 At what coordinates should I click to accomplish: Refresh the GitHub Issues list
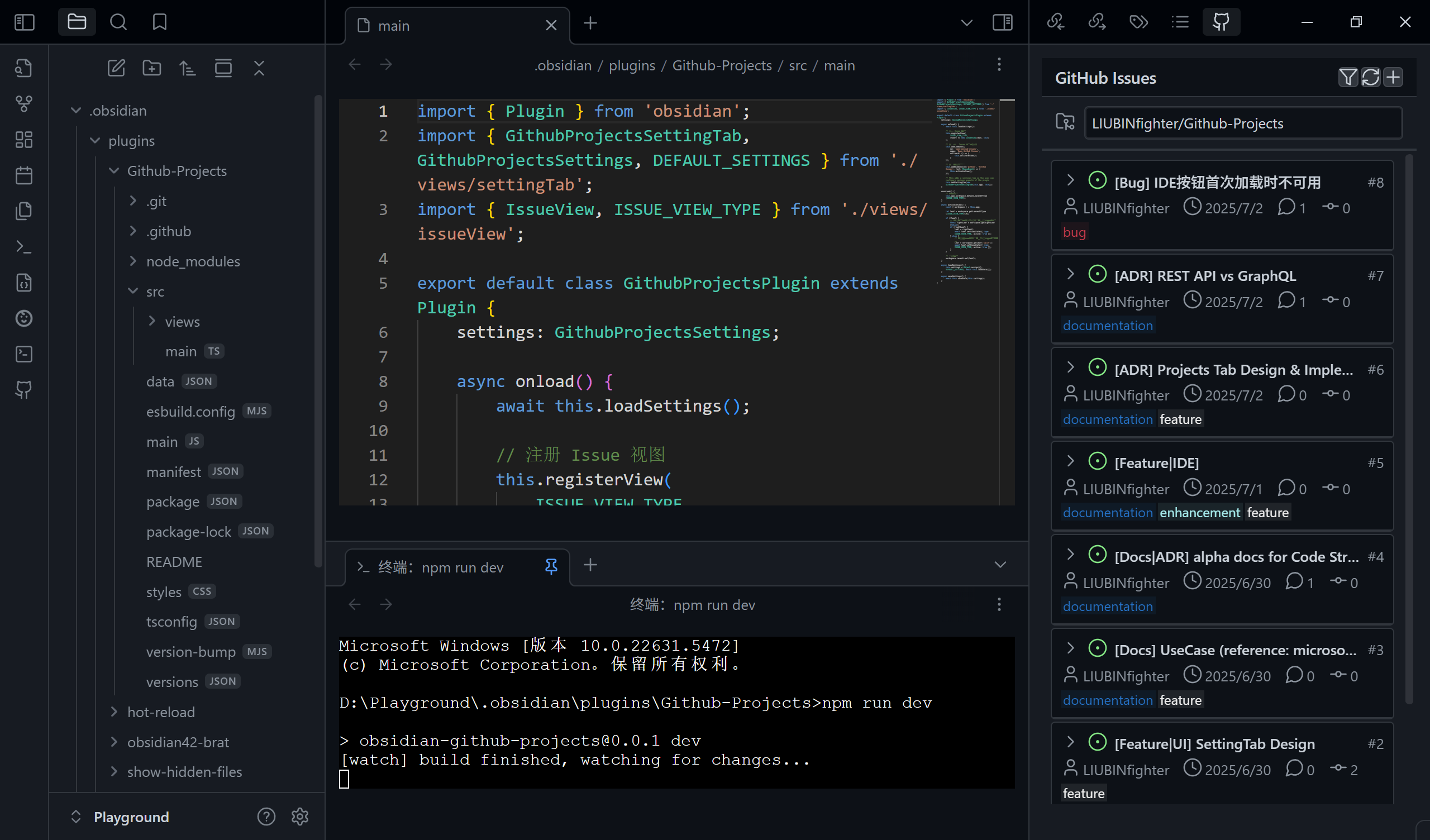coord(1370,77)
